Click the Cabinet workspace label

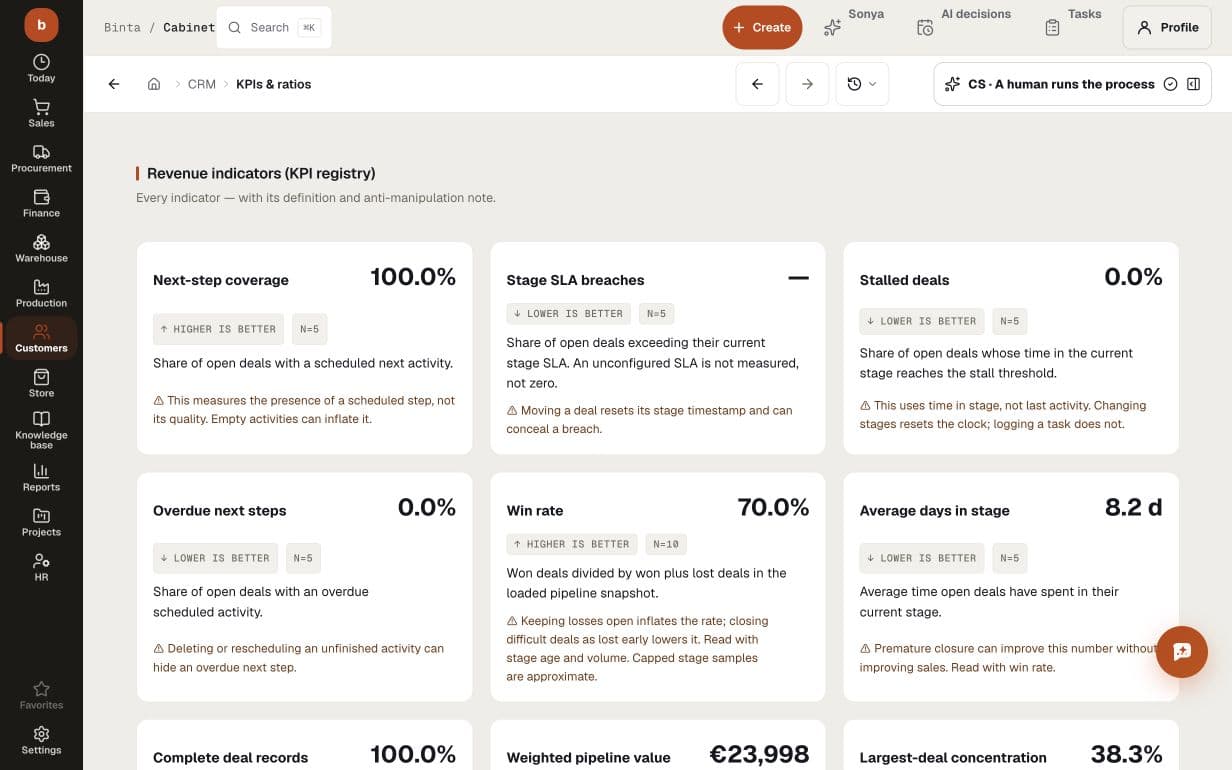[x=189, y=27]
